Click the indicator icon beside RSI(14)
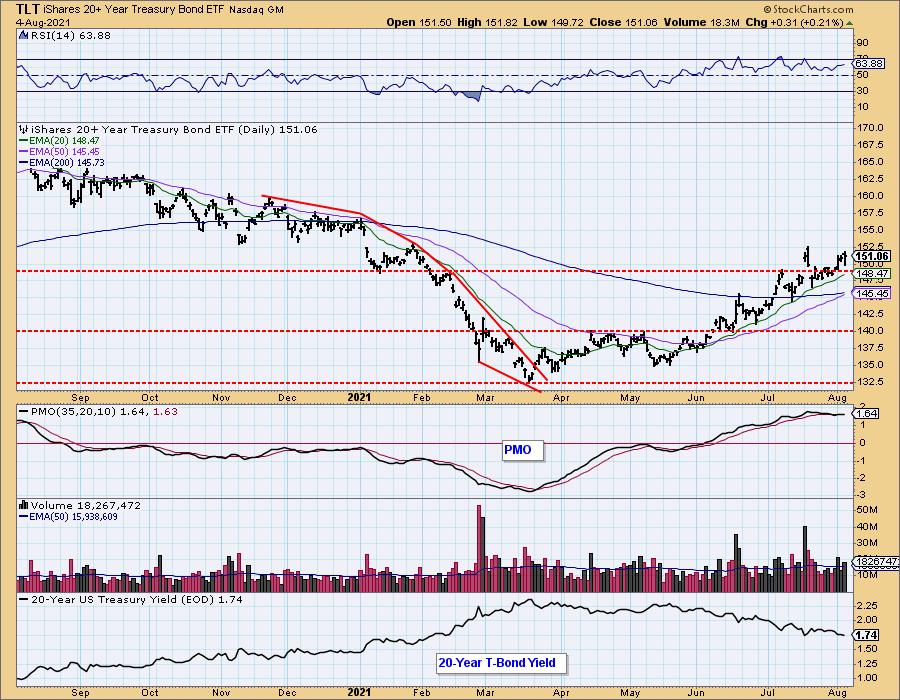Screen dimensions: 900x700 (23, 35)
